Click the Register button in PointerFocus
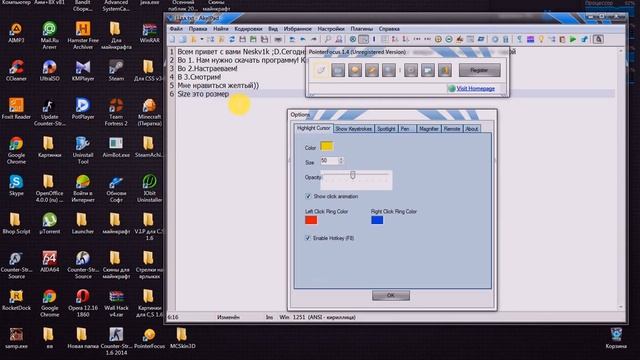The width and height of the screenshot is (640, 360). [479, 70]
